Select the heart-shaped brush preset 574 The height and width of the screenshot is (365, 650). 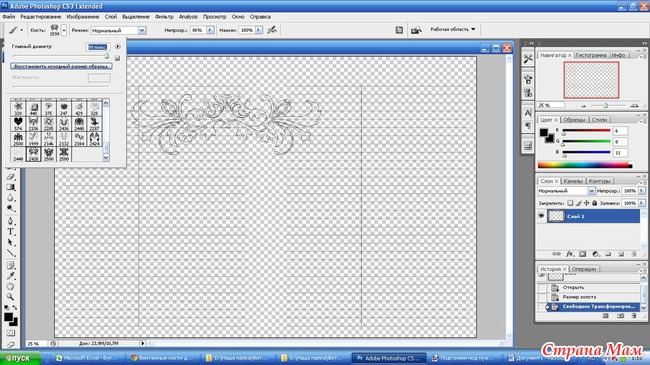[18, 123]
